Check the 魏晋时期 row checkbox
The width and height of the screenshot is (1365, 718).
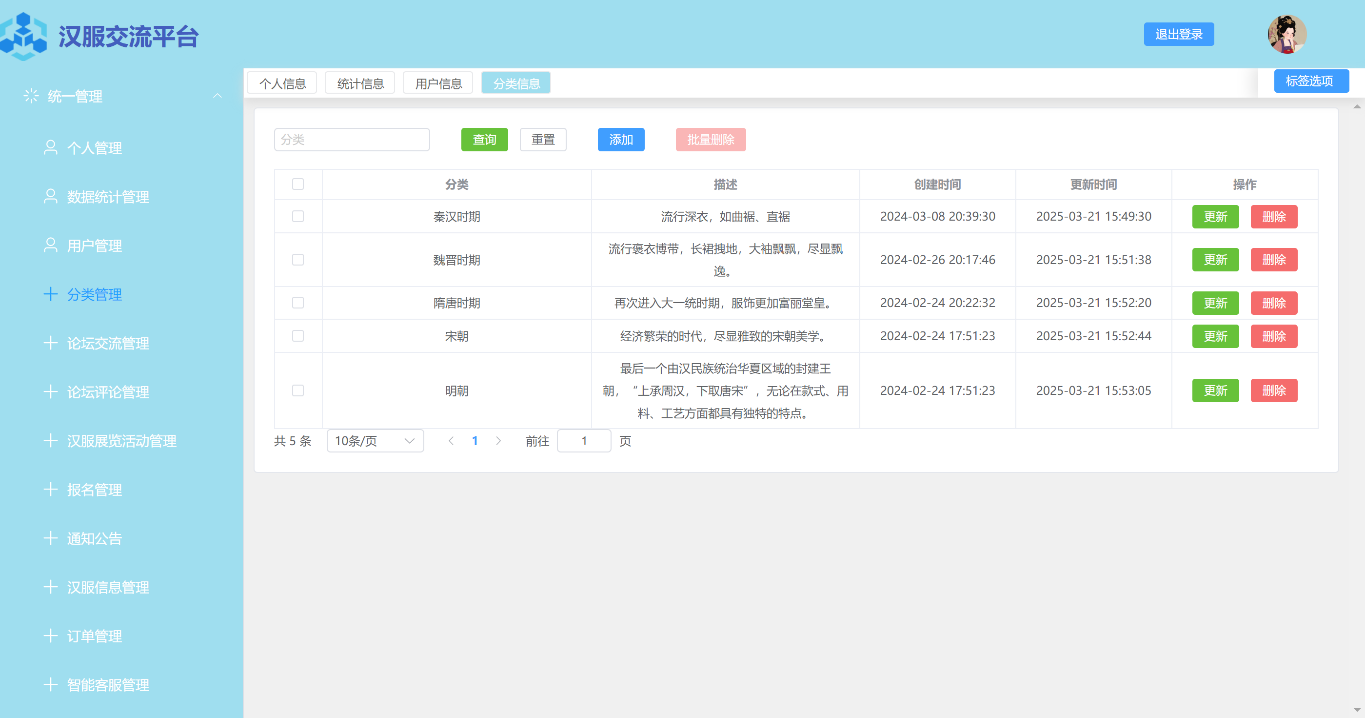coord(298,260)
